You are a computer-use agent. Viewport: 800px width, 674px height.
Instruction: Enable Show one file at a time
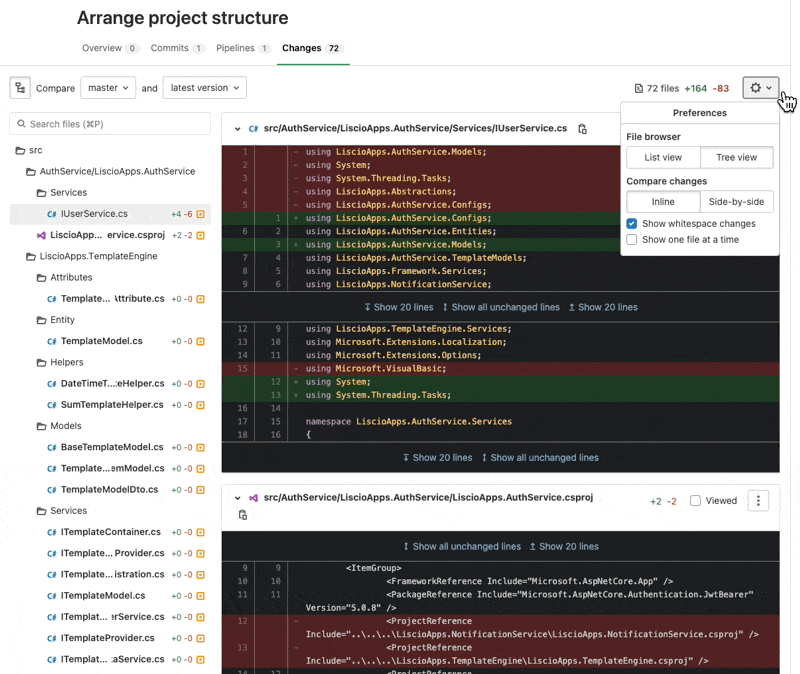click(631, 239)
